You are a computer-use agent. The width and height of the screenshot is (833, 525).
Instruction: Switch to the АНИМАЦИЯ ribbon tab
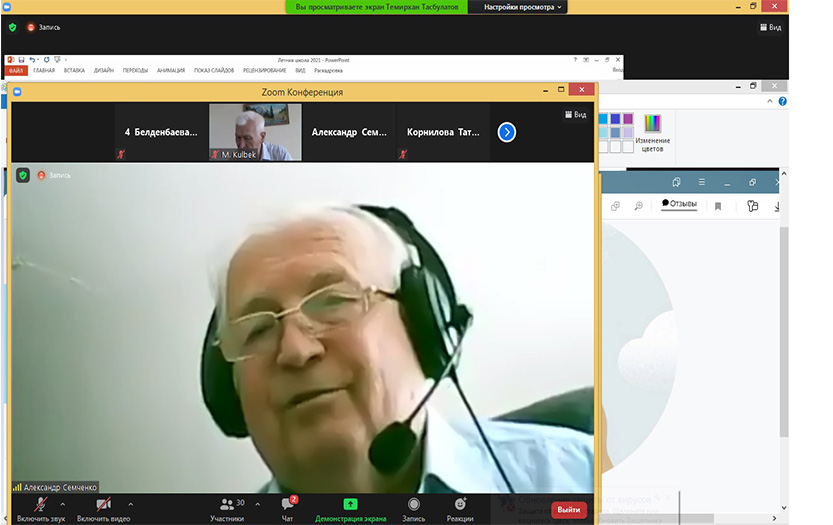pyautogui.click(x=171, y=71)
